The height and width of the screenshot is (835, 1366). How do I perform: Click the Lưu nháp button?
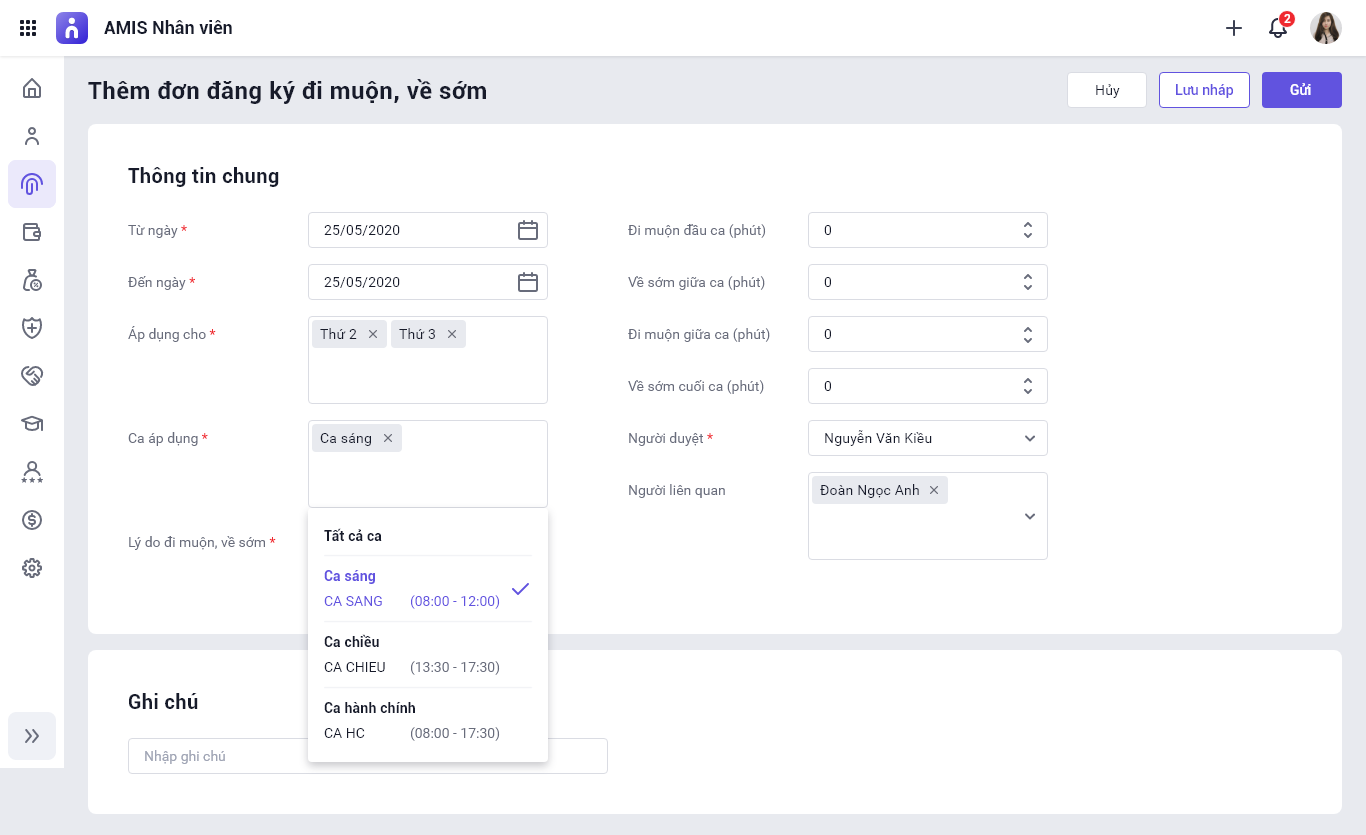click(x=1204, y=90)
